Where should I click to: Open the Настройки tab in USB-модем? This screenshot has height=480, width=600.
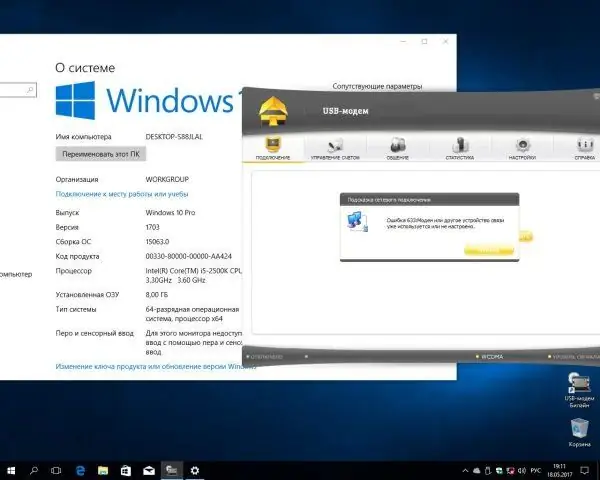click(x=522, y=148)
